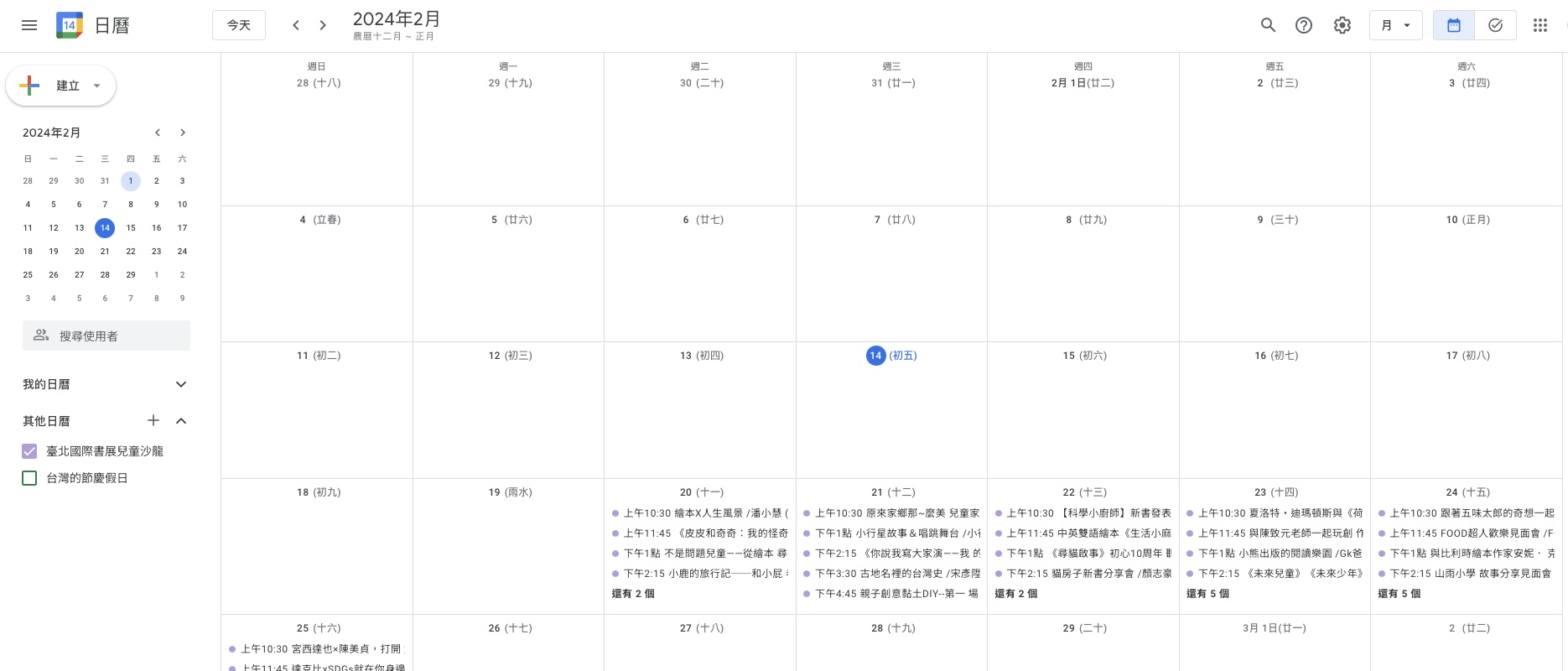
Task: Enable the 台灣的節慶假日 calendar
Action: [29, 478]
